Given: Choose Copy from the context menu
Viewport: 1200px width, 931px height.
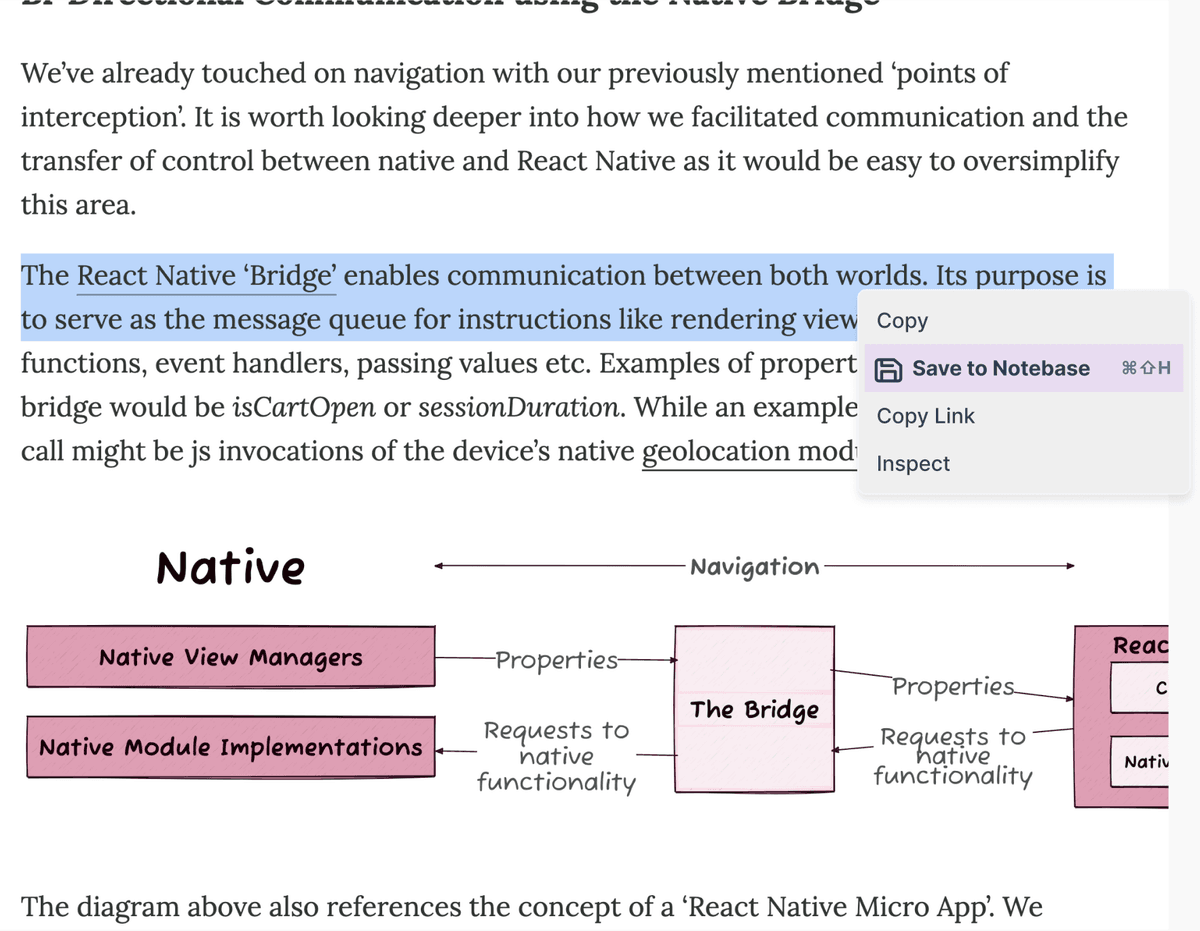Looking at the screenshot, I should pos(902,321).
